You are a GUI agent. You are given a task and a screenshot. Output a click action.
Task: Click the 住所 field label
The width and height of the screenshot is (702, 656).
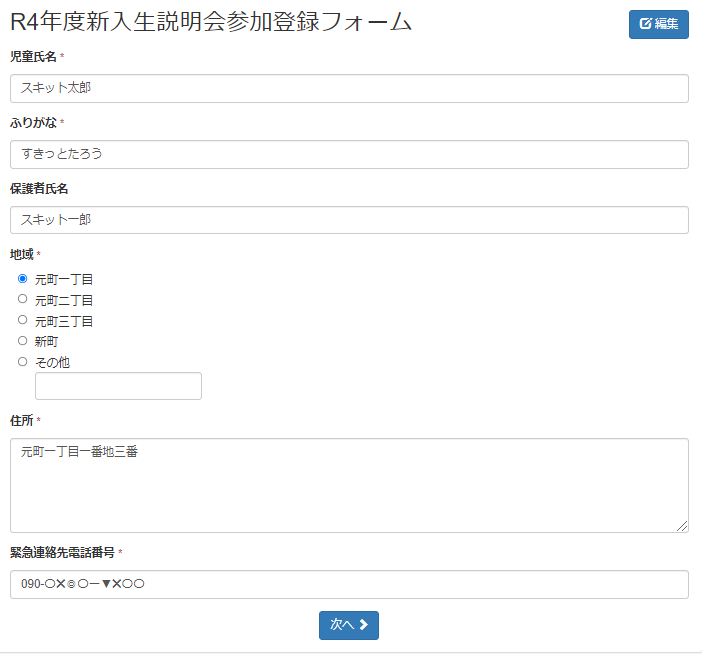(x=22, y=420)
